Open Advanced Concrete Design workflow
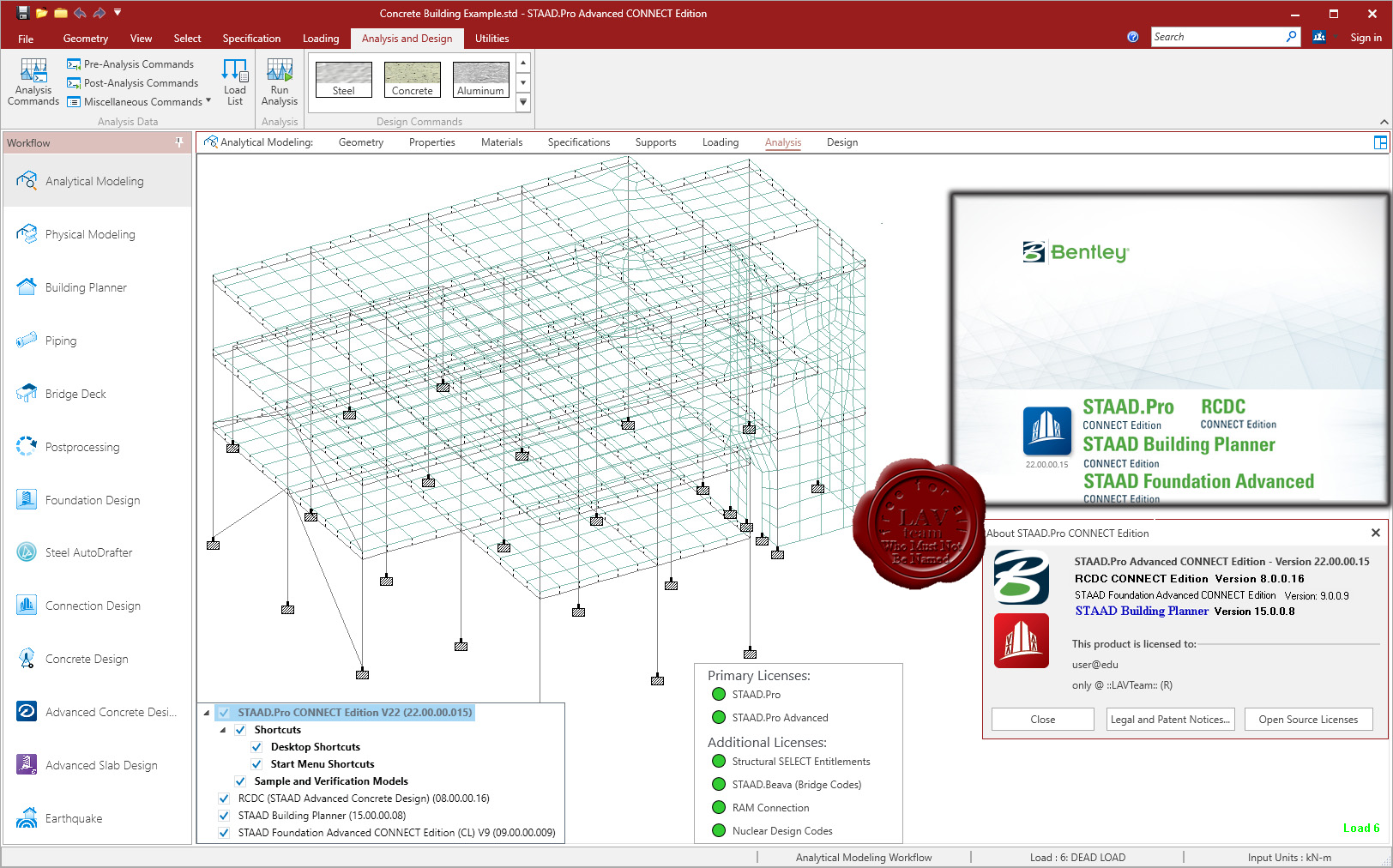This screenshot has height=868, width=1393. (97, 712)
